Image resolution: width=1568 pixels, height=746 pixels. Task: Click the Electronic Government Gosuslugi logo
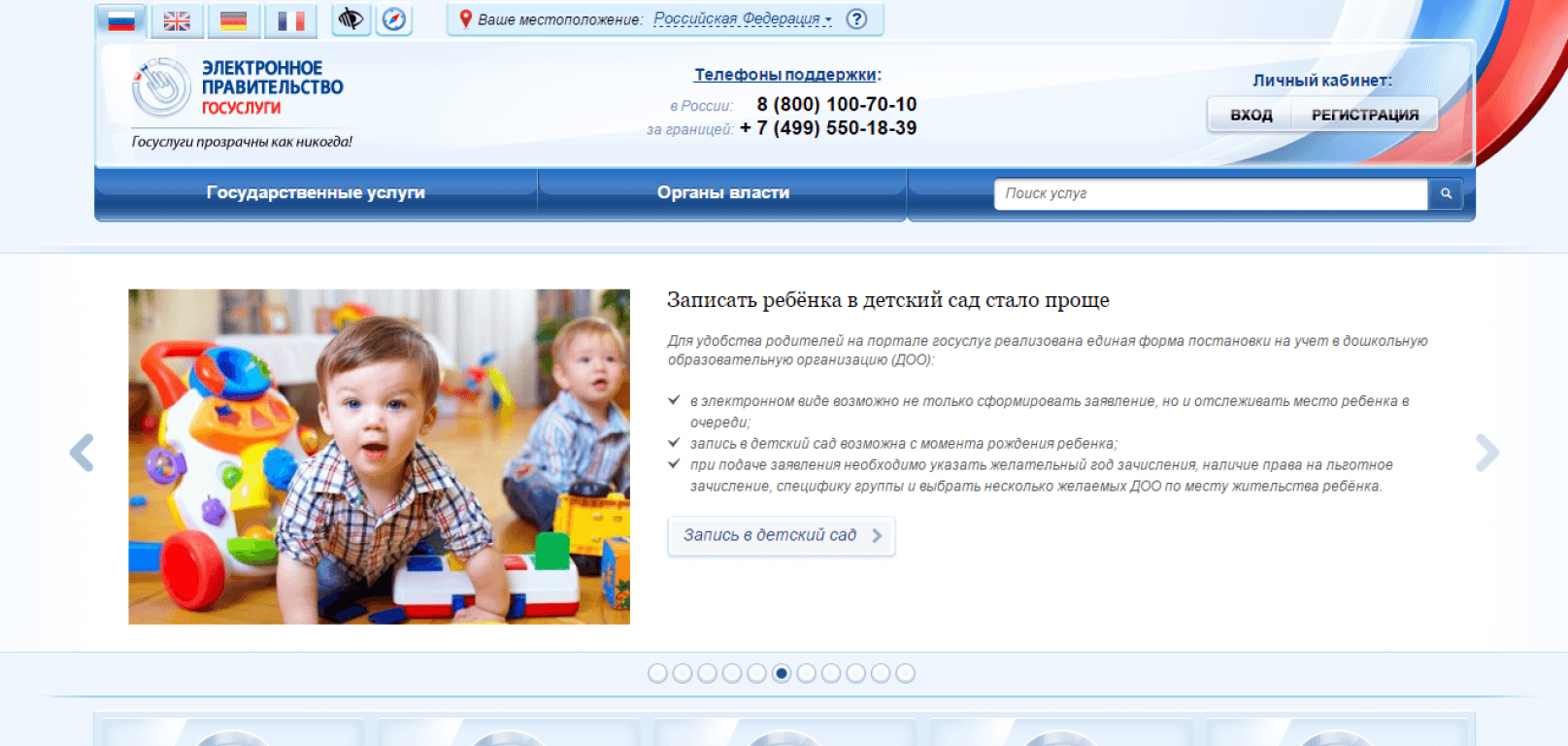238,87
